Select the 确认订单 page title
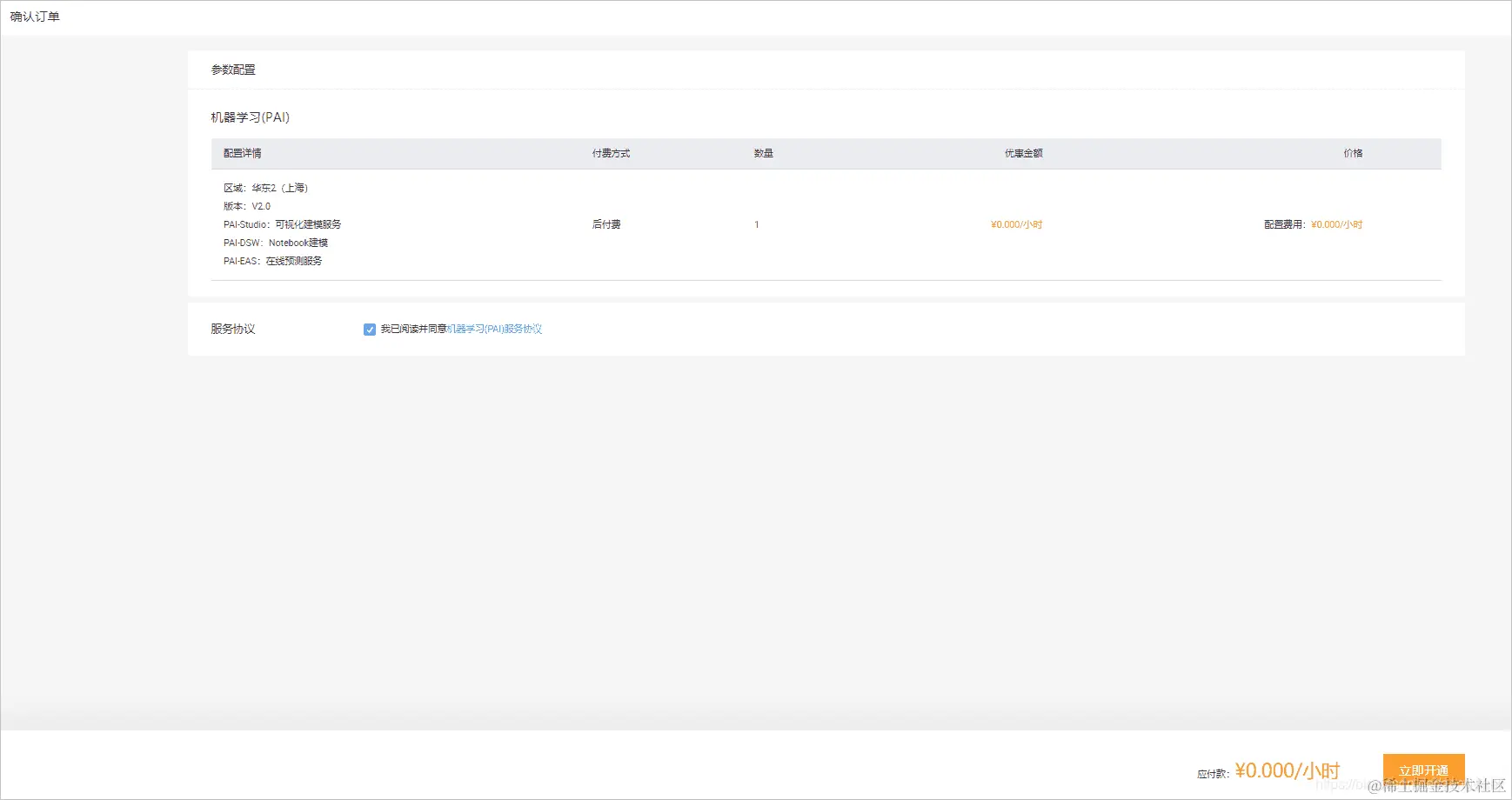Viewport: 1512px width, 800px height. 35,17
